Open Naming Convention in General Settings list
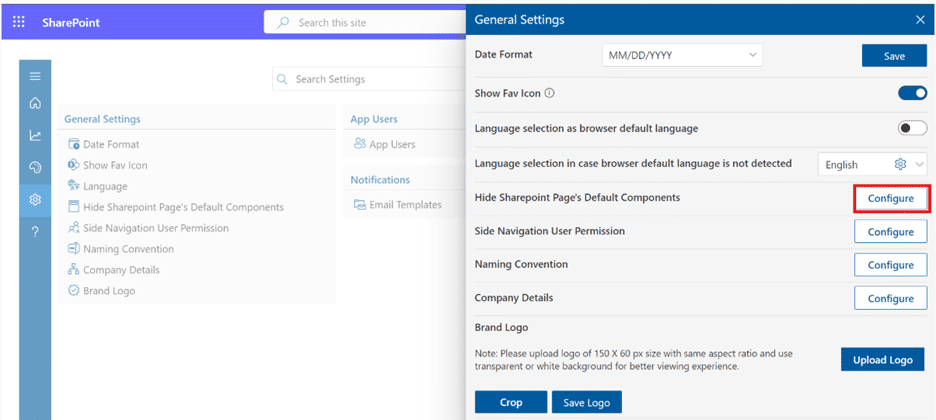Image resolution: width=936 pixels, height=420 pixels. coord(126,249)
